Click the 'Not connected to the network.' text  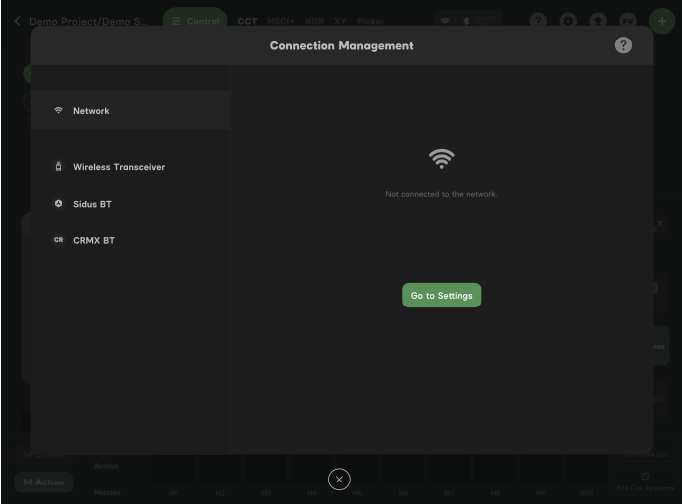441,194
